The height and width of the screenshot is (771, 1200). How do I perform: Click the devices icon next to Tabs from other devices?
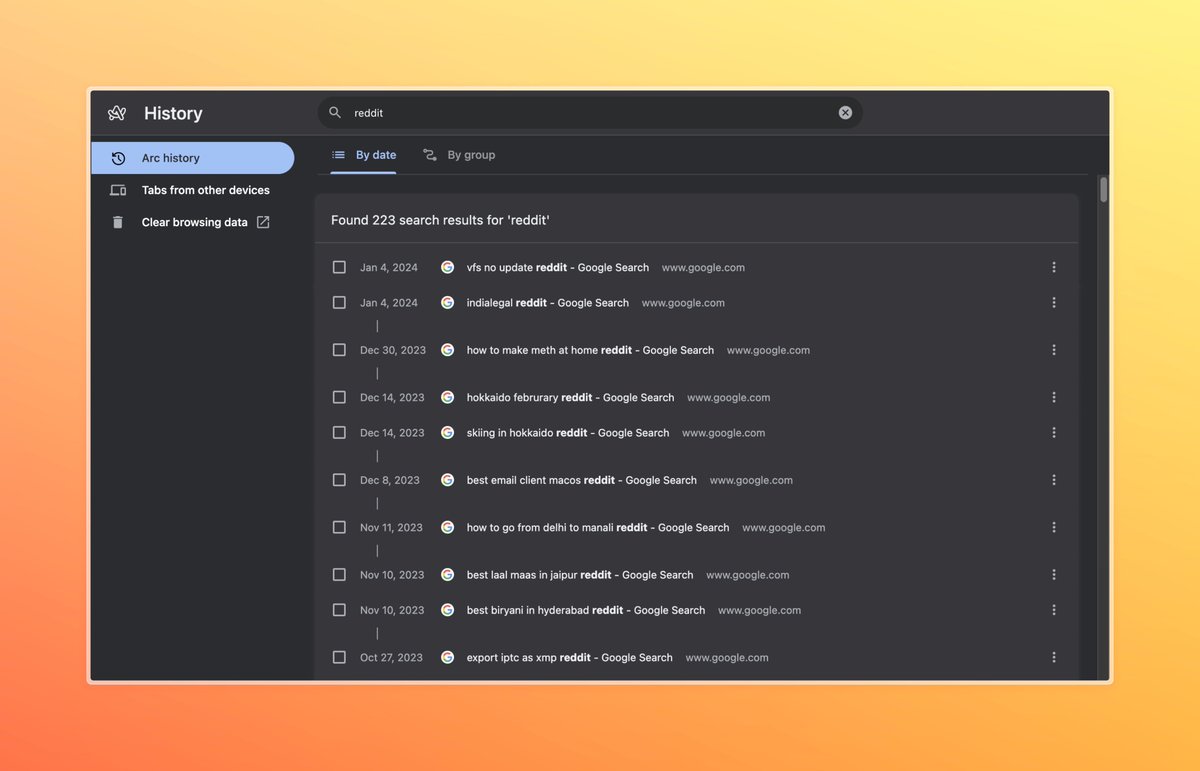(118, 190)
